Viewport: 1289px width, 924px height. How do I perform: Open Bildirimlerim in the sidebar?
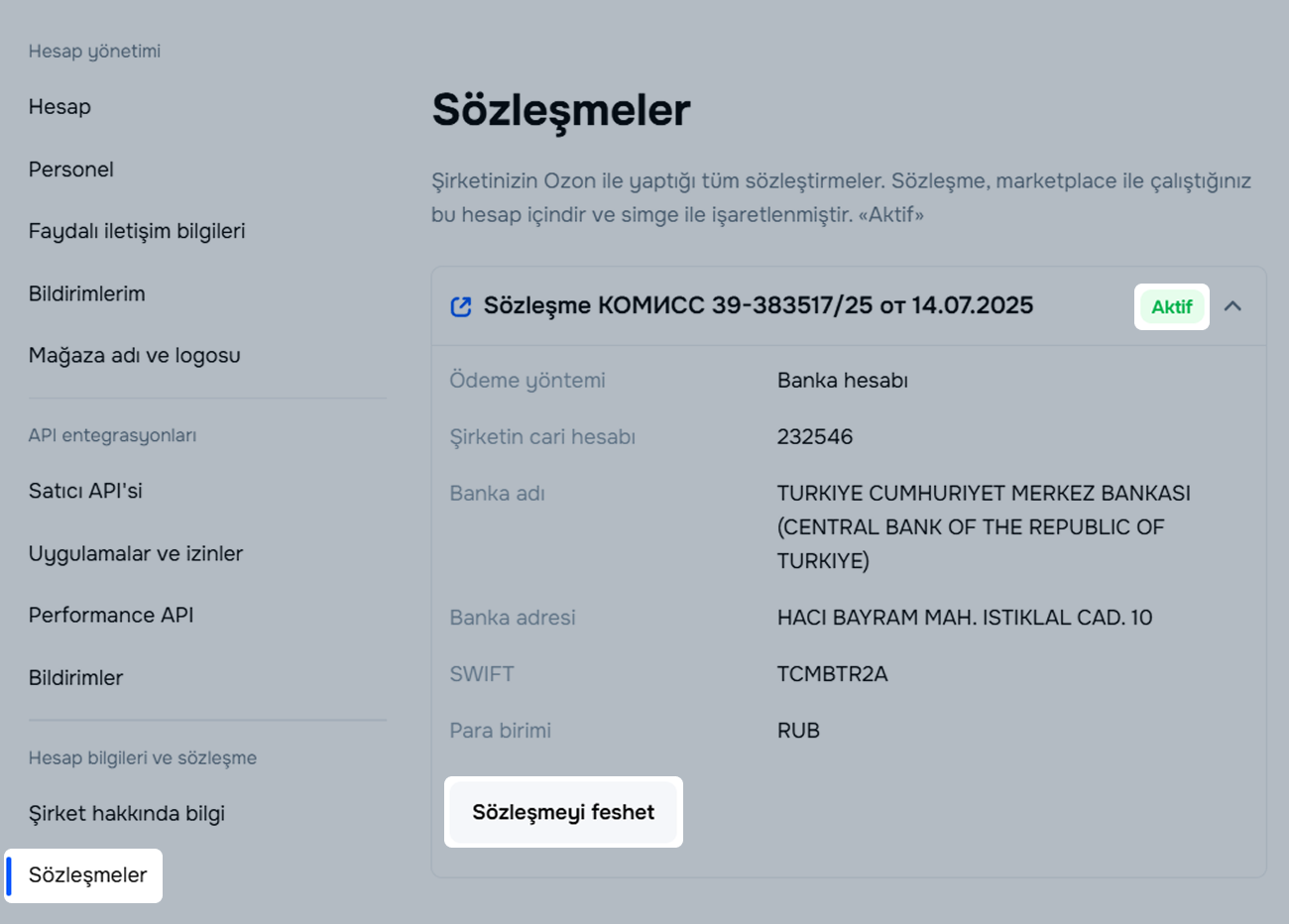(87, 293)
